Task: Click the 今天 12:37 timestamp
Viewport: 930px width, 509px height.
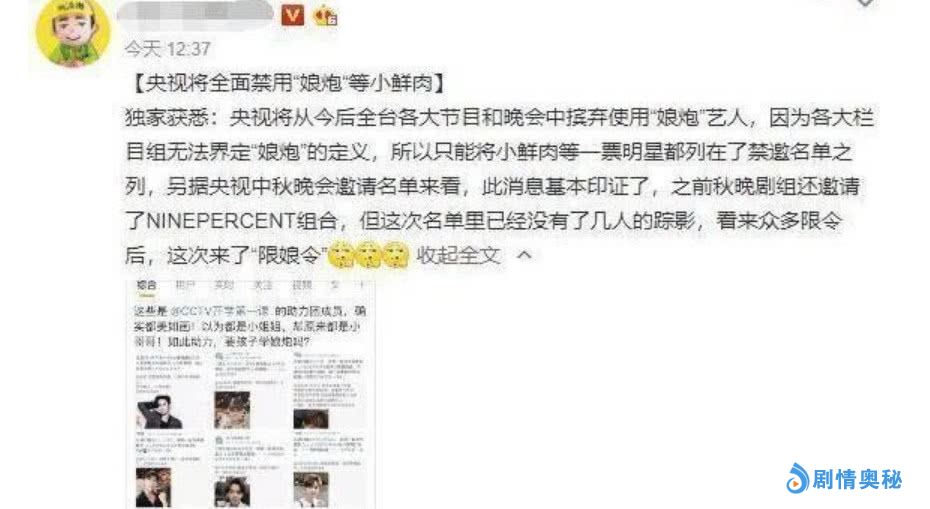Action: click(x=168, y=49)
